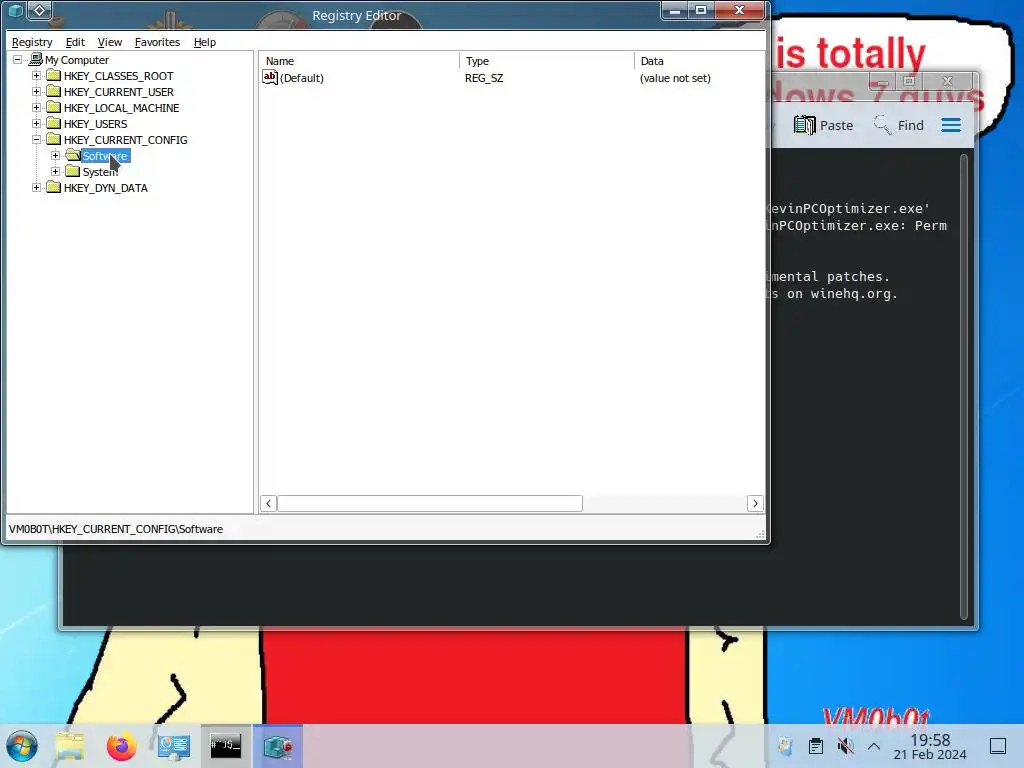The image size is (1024, 768).
Task: Click the System folder icon
Action: pos(72,171)
